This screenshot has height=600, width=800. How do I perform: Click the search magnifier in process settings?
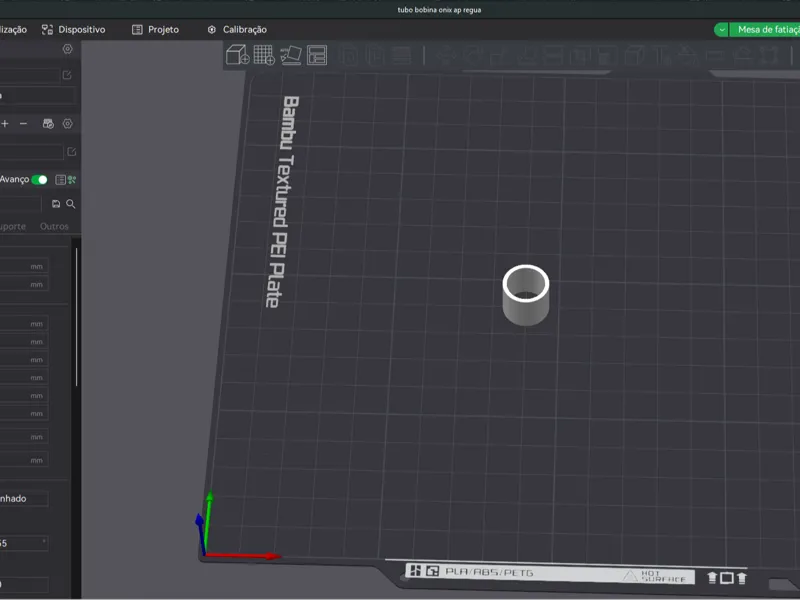pos(71,204)
